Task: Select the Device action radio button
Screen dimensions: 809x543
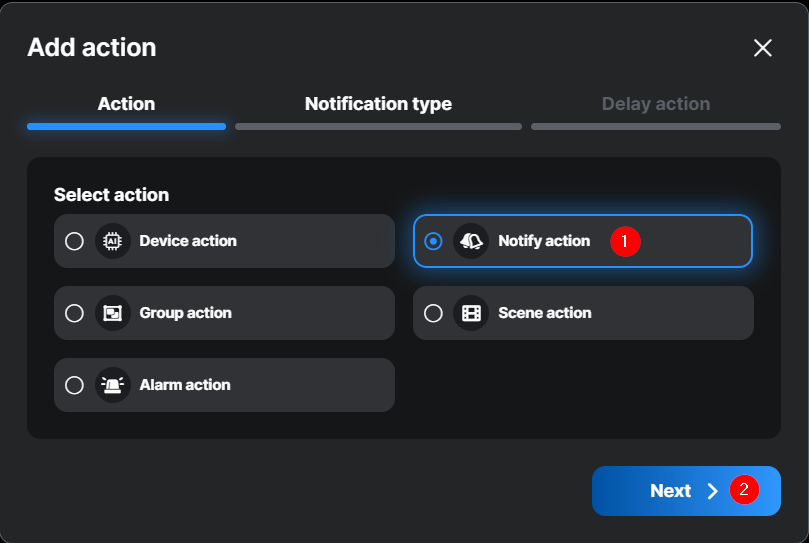Action: (74, 241)
